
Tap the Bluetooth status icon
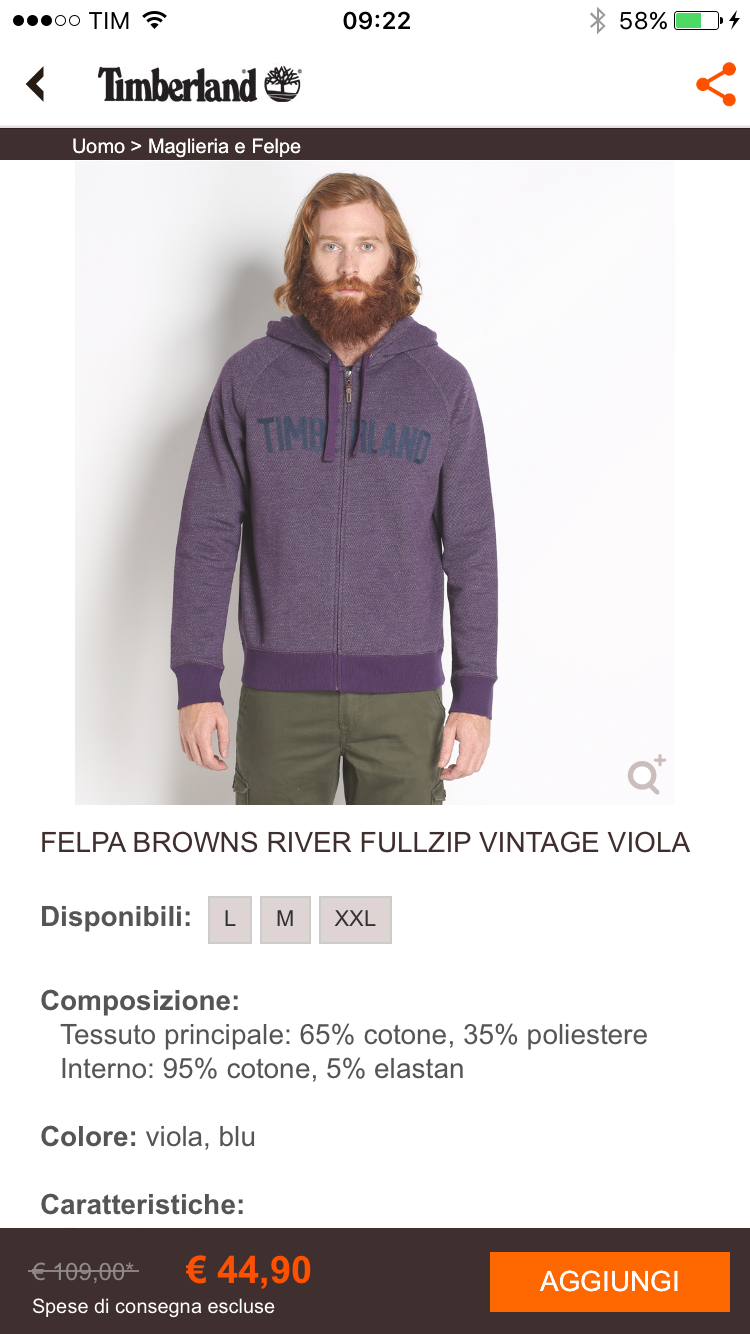pyautogui.click(x=597, y=20)
